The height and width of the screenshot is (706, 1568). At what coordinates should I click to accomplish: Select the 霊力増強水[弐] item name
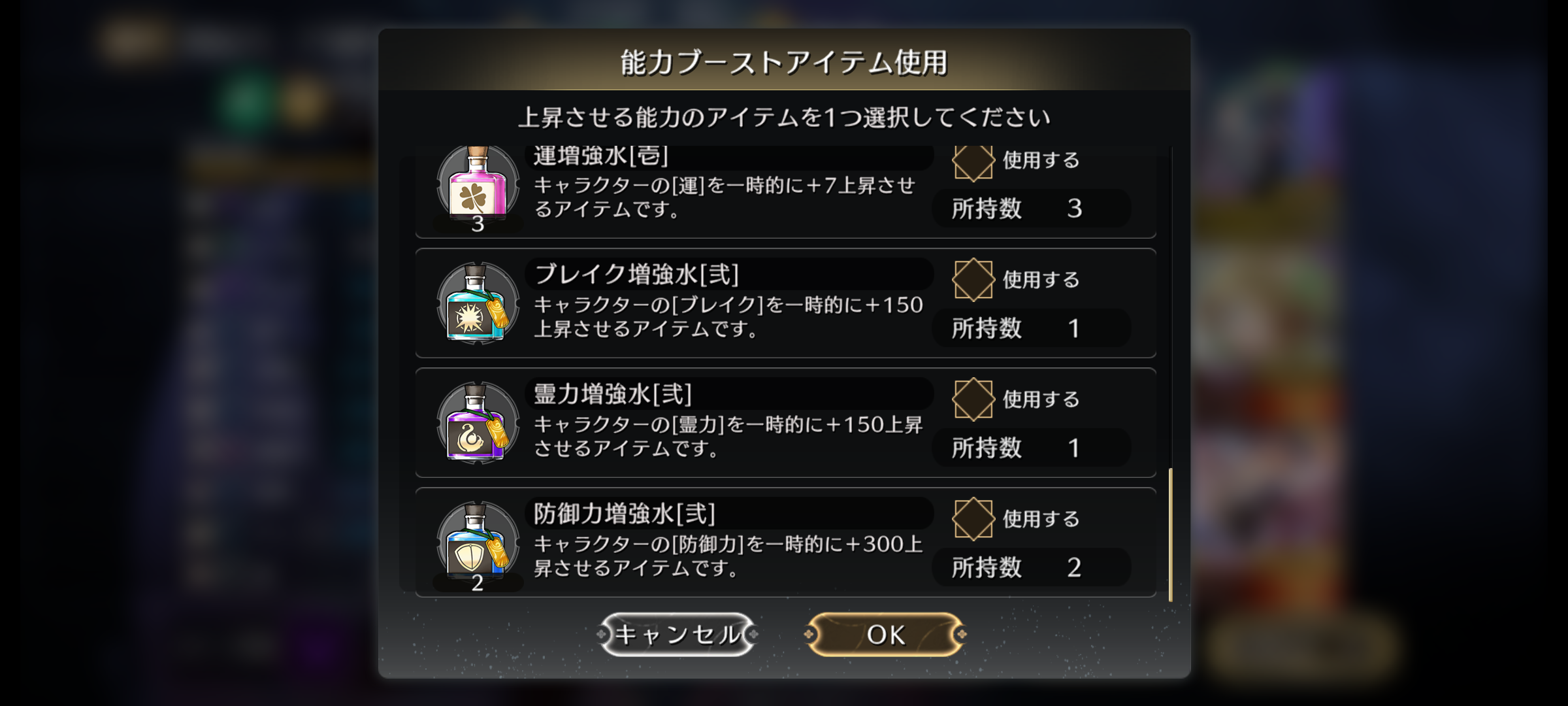[x=613, y=394]
